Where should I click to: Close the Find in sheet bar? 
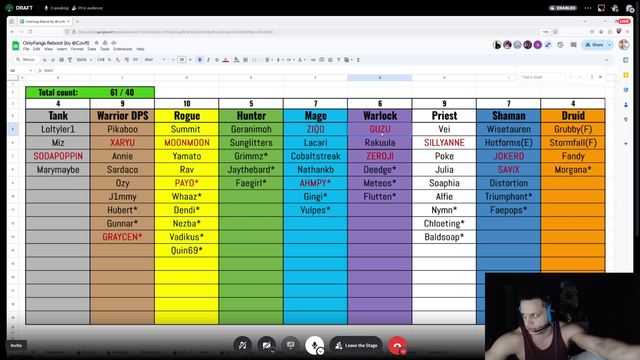[x=600, y=77]
